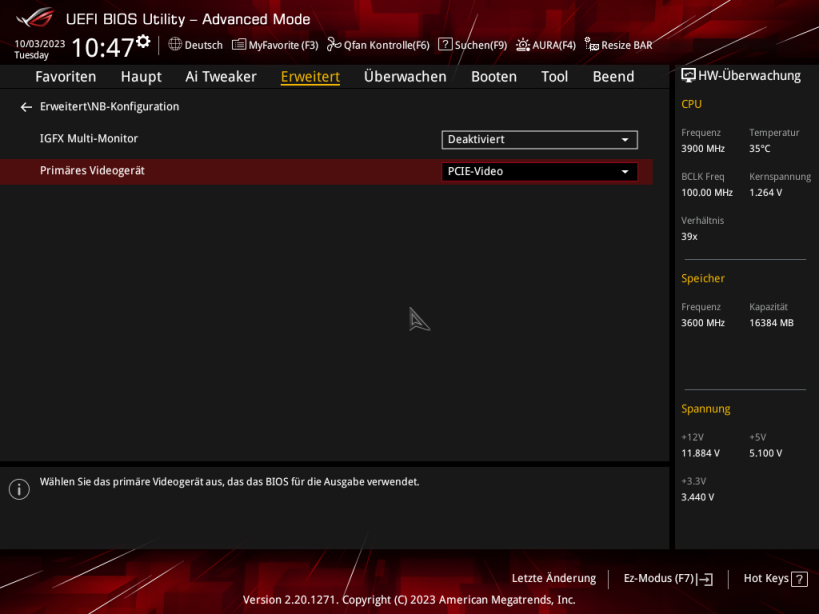Open the Booten menu
This screenshot has width=819, height=614.
tap(493, 76)
